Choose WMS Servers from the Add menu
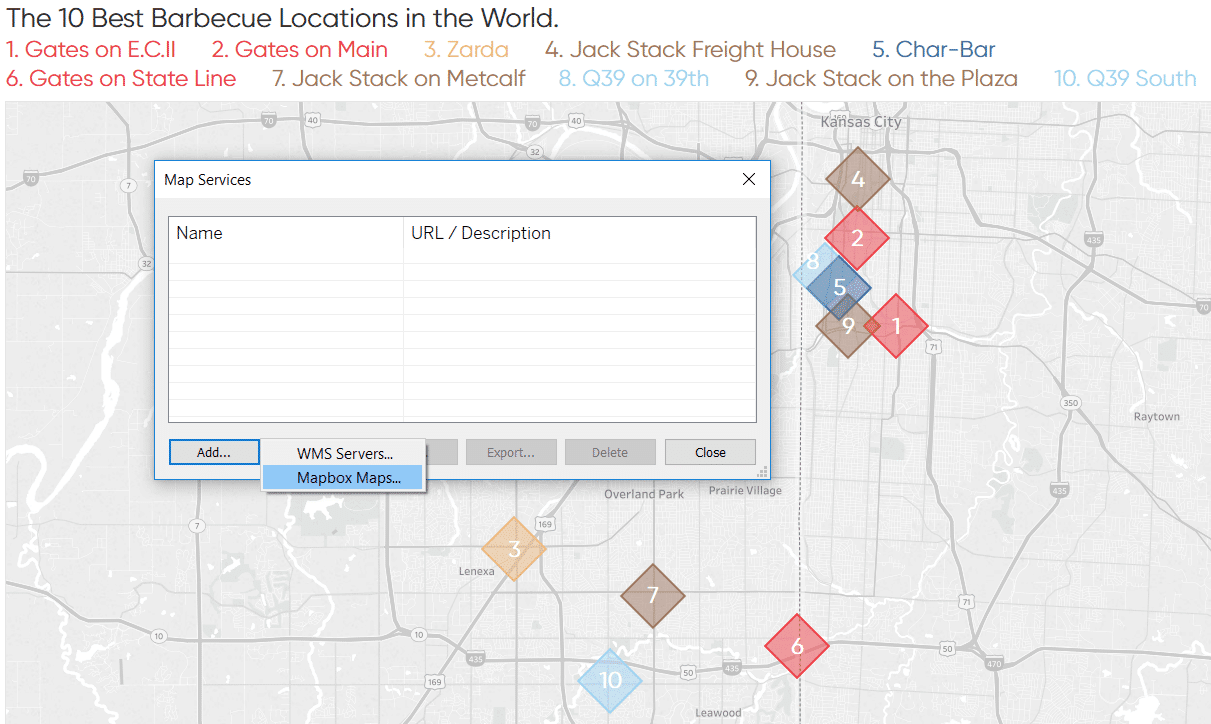 pyautogui.click(x=343, y=452)
